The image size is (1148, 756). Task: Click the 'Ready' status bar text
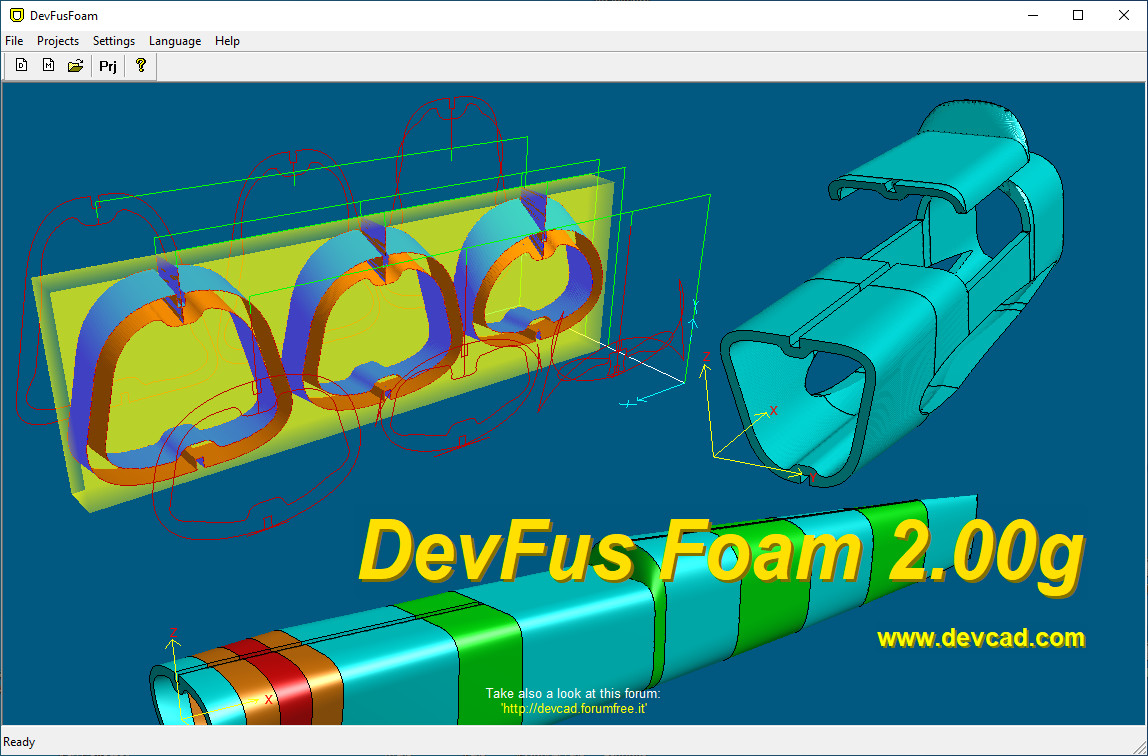(19, 742)
